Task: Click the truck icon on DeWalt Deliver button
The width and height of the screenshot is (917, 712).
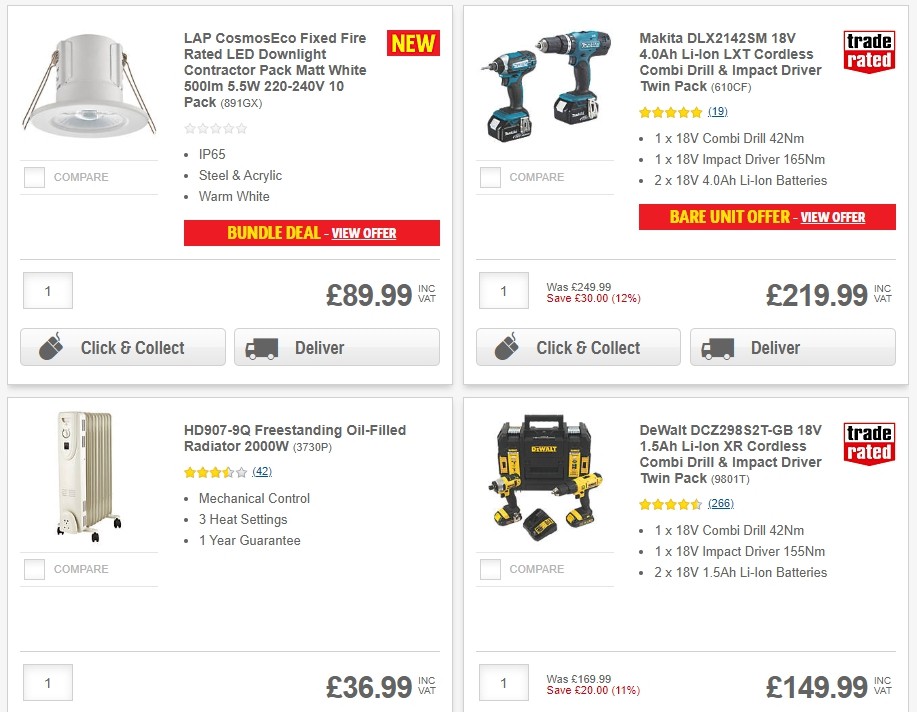Action: click(x=718, y=710)
